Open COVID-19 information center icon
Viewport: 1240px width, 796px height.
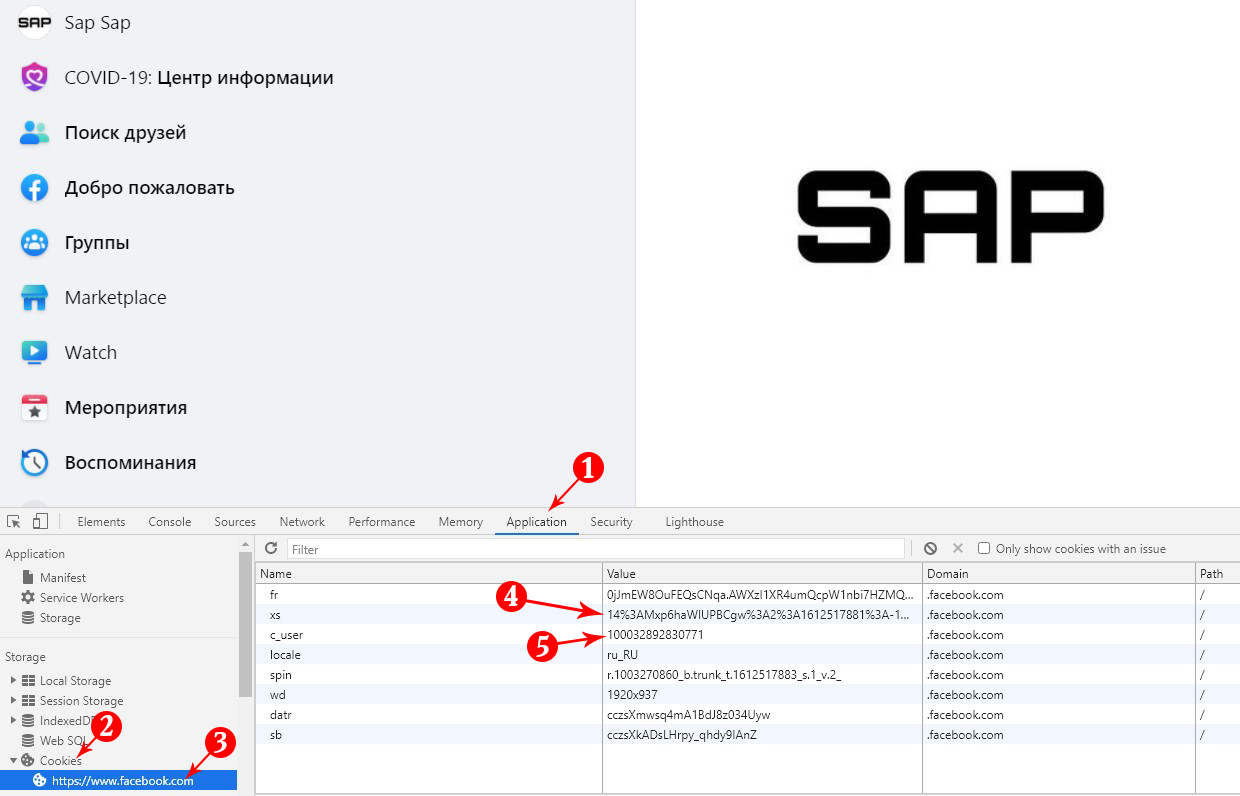tap(35, 77)
